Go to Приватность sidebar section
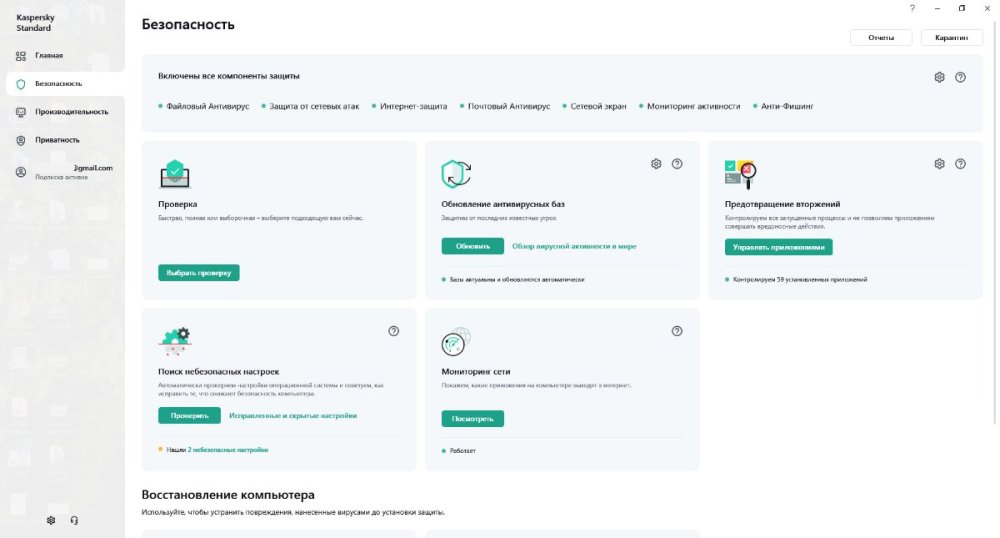This screenshot has width=1000, height=538. click(x=56, y=140)
